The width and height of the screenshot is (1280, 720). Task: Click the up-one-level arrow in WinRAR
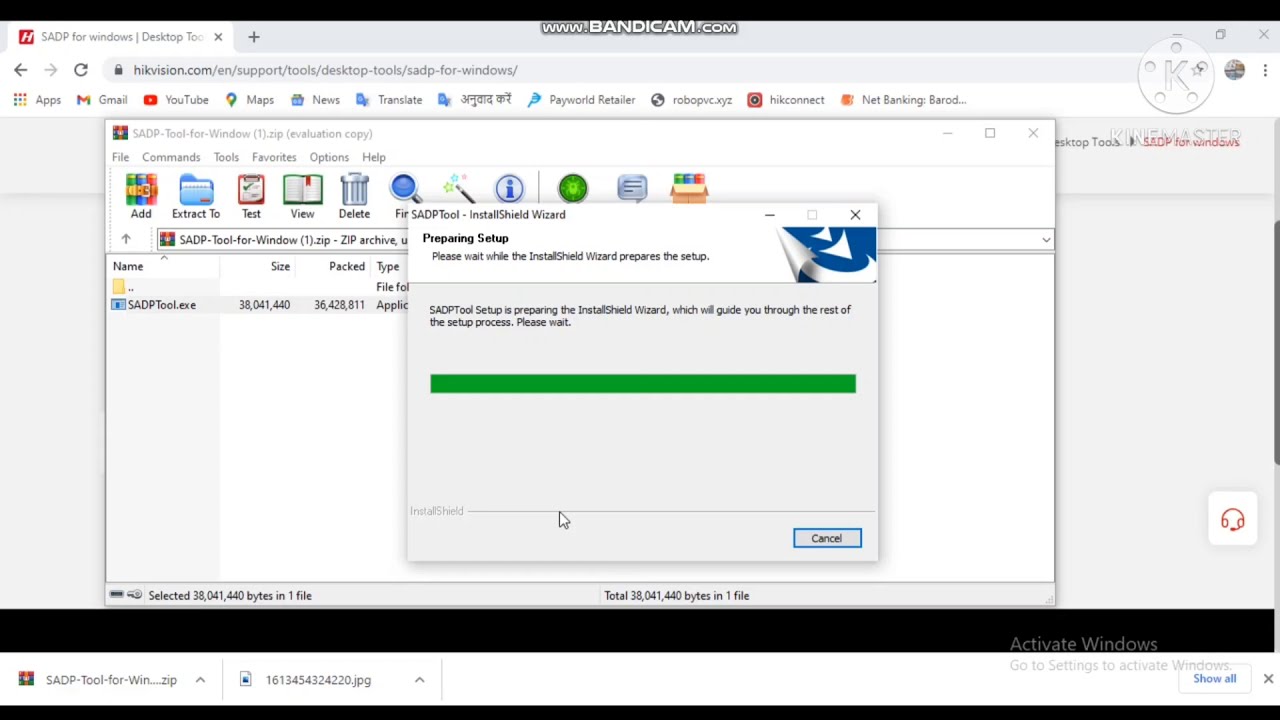pos(126,239)
